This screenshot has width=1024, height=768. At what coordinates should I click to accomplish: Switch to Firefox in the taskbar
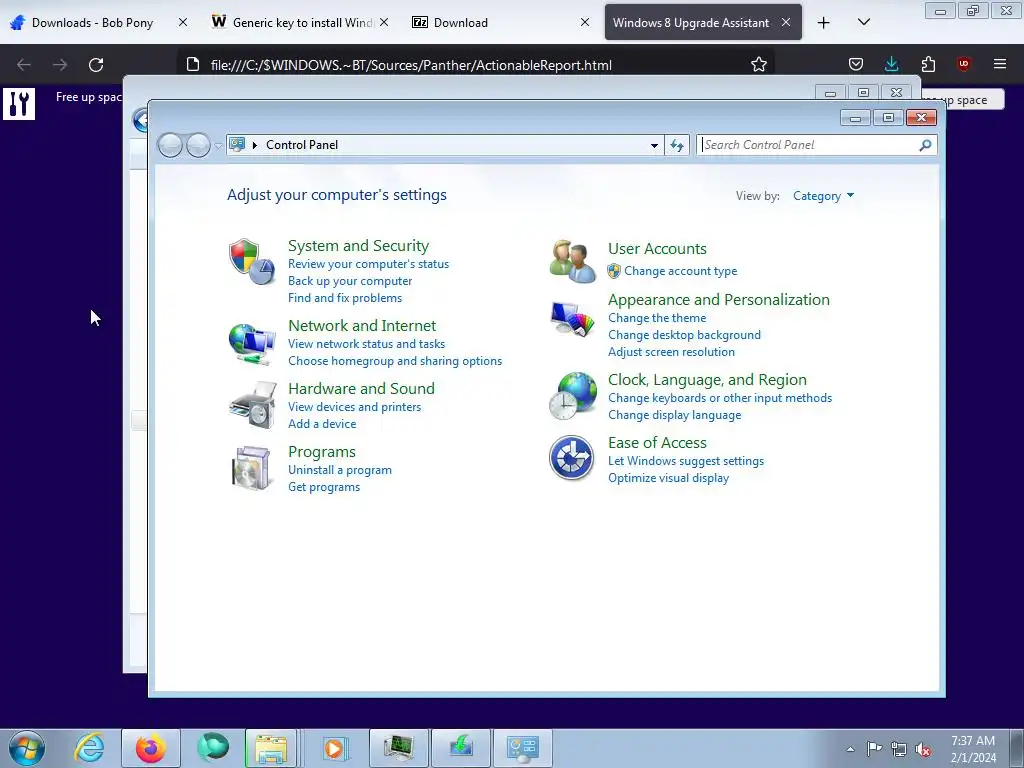[x=151, y=748]
